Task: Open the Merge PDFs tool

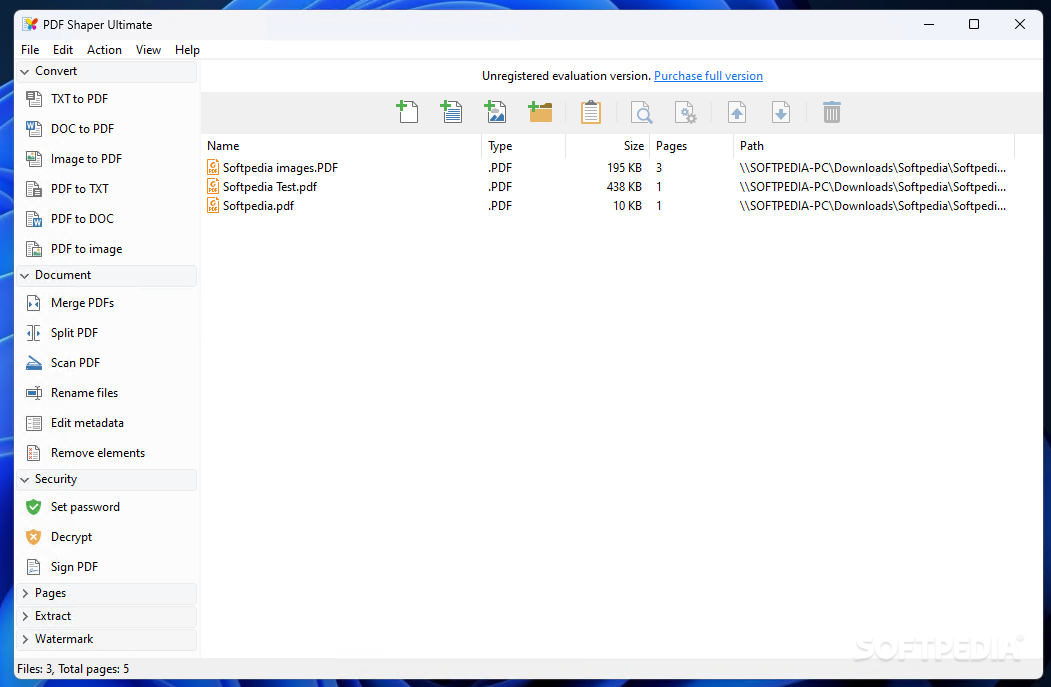Action: pyautogui.click(x=106, y=303)
